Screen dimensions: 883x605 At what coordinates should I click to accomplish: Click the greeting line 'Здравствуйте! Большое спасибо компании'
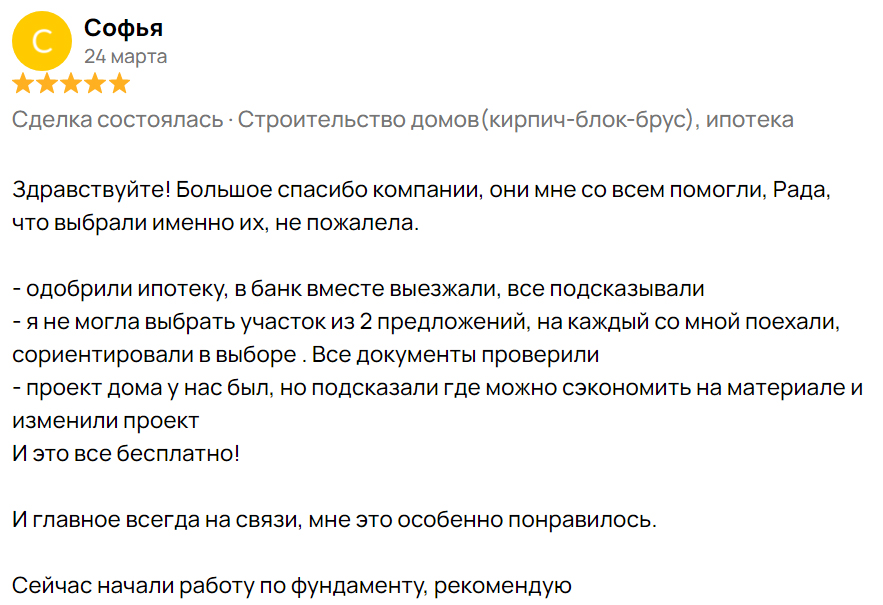[x=420, y=191]
